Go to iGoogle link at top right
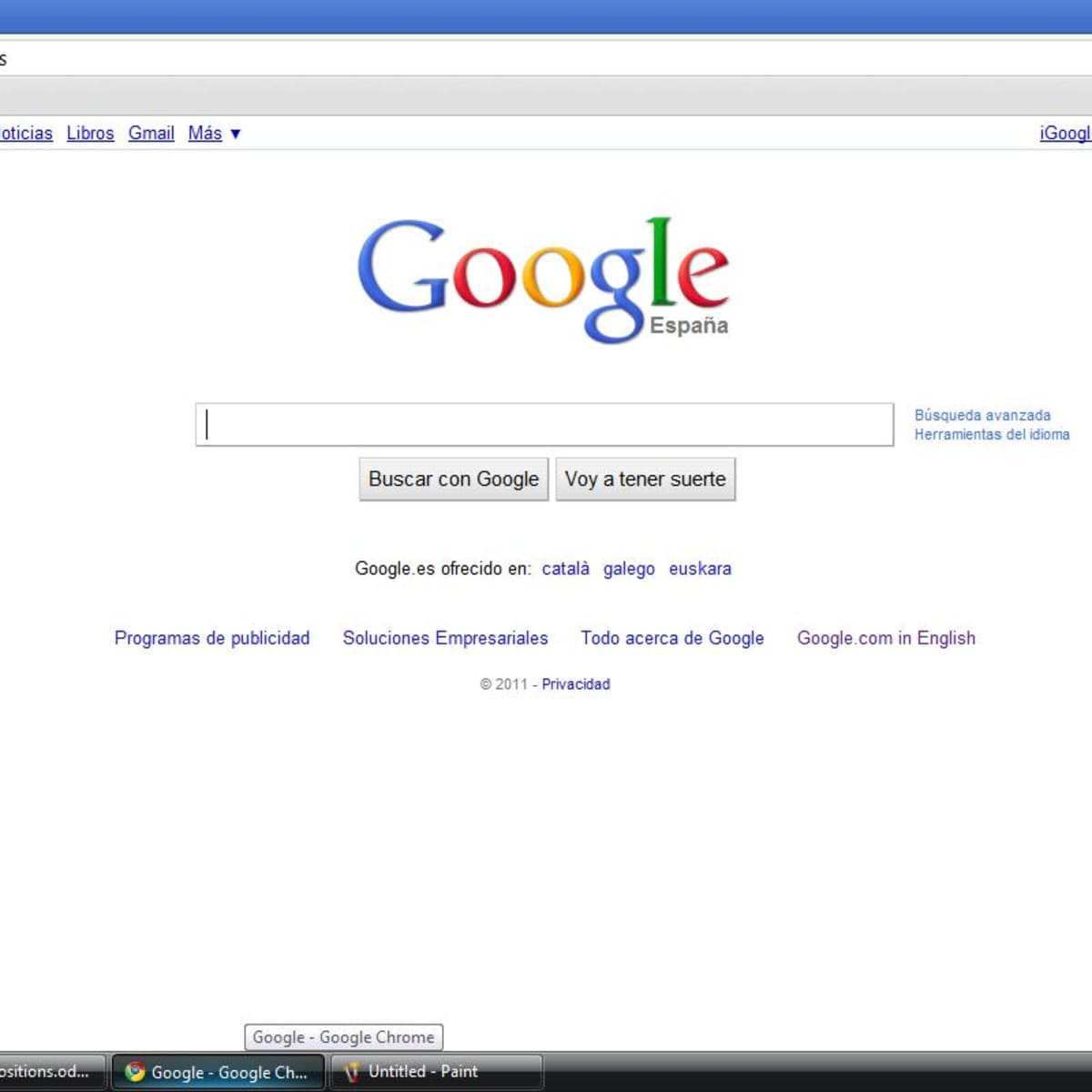This screenshot has height=1092, width=1092. pos(1064,133)
